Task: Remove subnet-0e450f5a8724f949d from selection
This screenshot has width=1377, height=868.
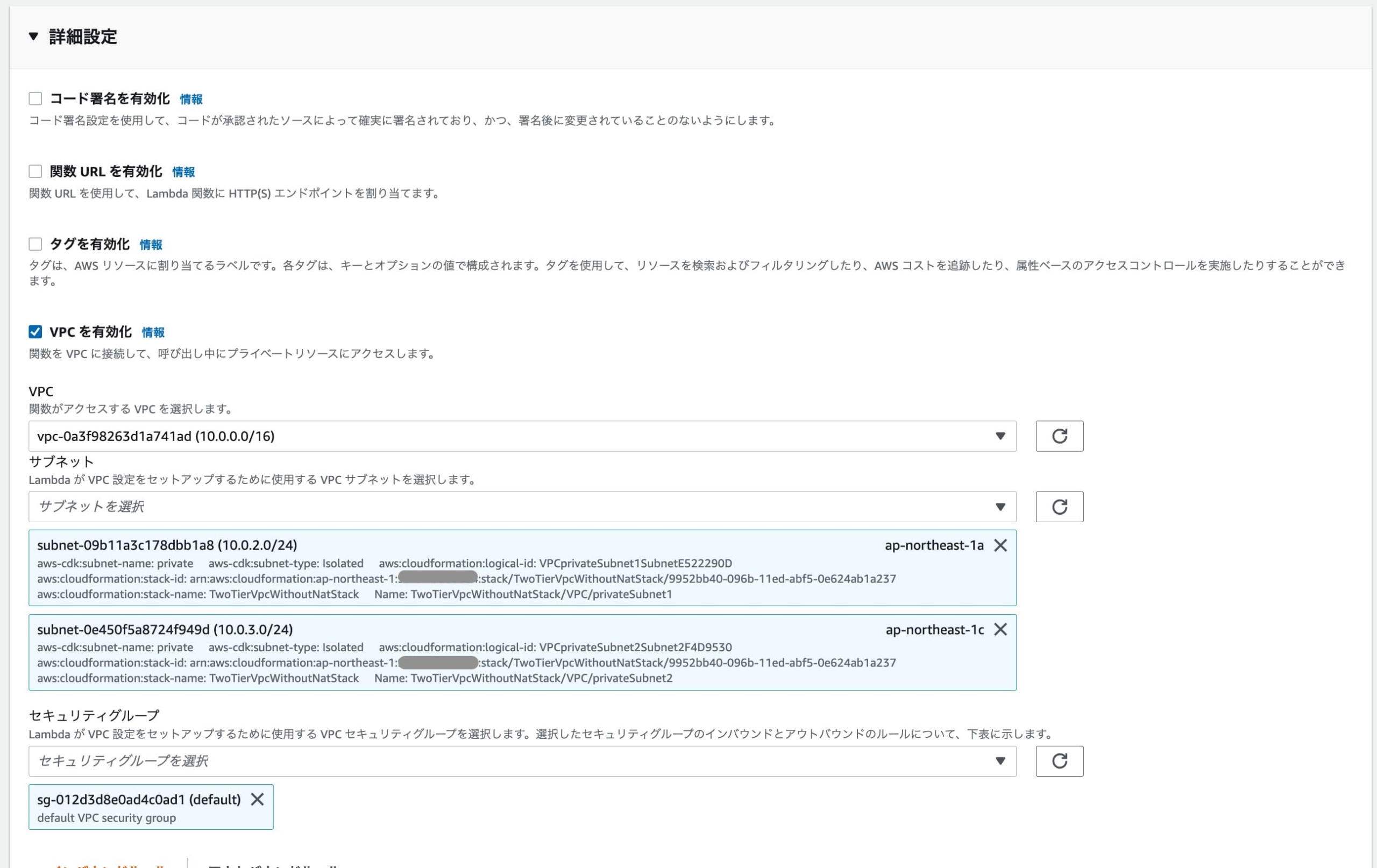Action: pos(1002,630)
